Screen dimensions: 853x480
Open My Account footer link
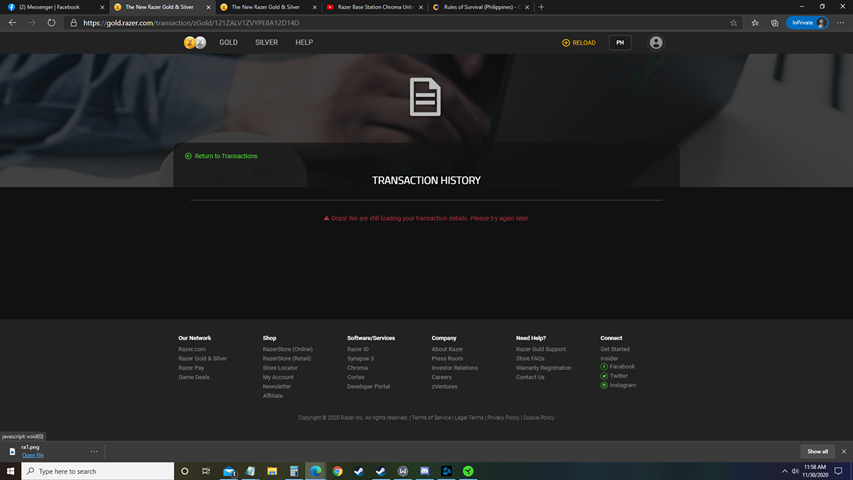click(x=278, y=377)
